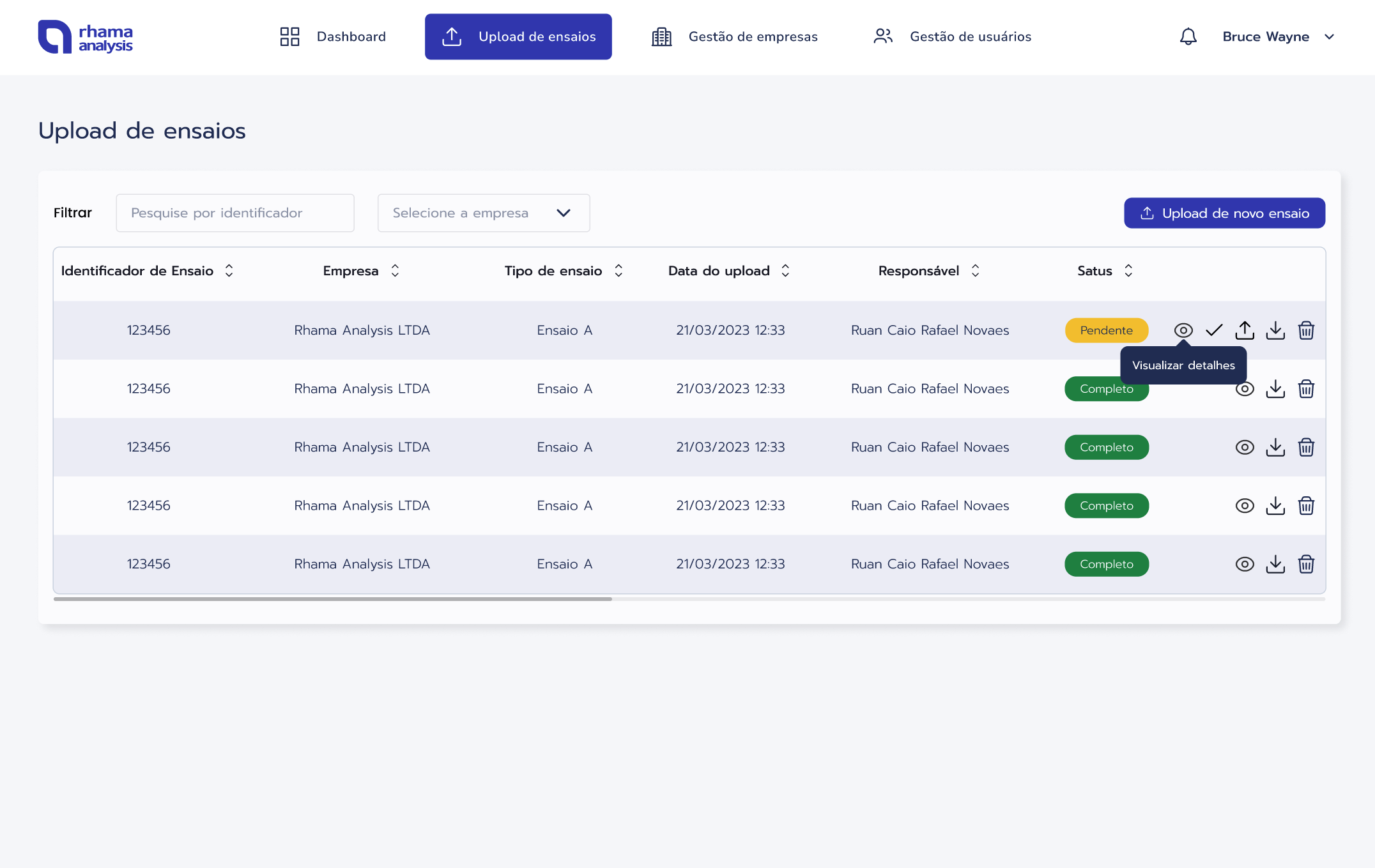Download the Pendente row ensaio

coord(1275,330)
